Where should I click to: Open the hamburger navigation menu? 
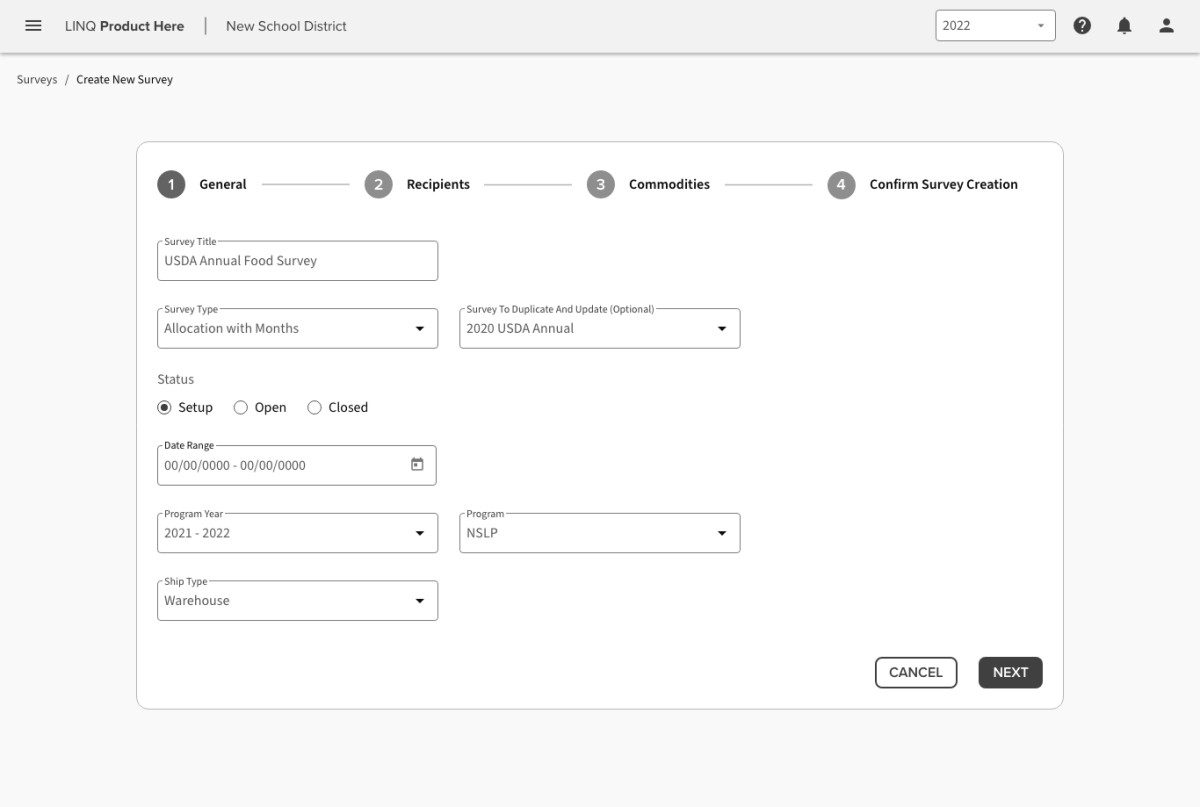pyautogui.click(x=33, y=26)
